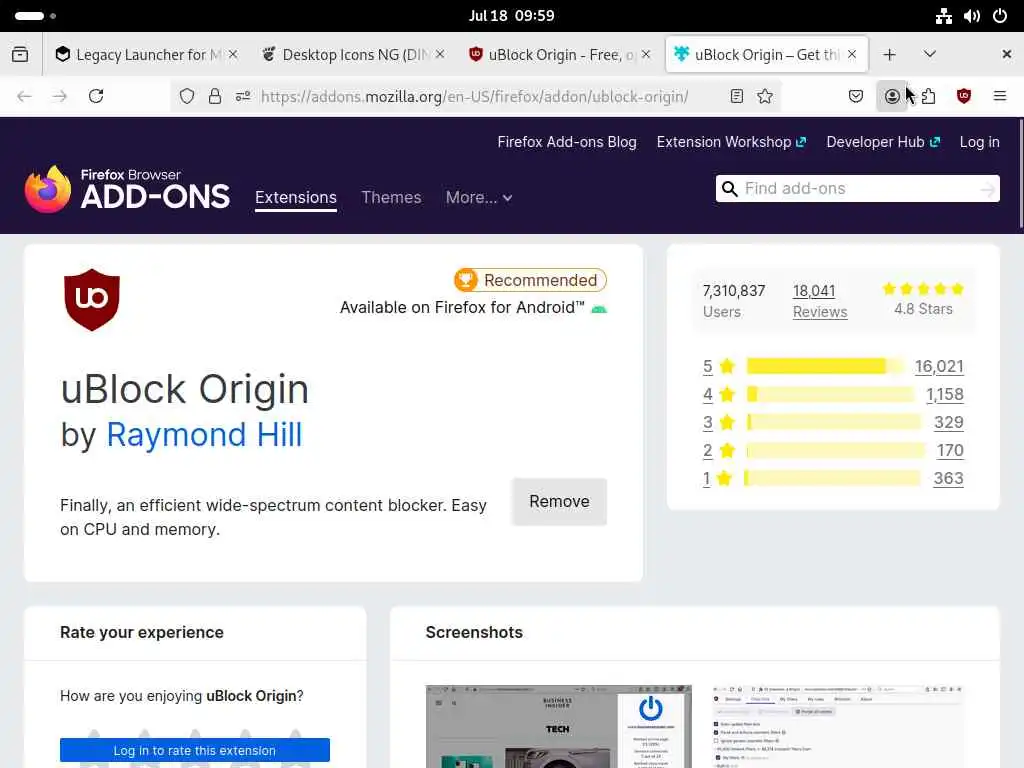Show site security padlock info
This screenshot has width=1024, height=768.
(x=215, y=97)
